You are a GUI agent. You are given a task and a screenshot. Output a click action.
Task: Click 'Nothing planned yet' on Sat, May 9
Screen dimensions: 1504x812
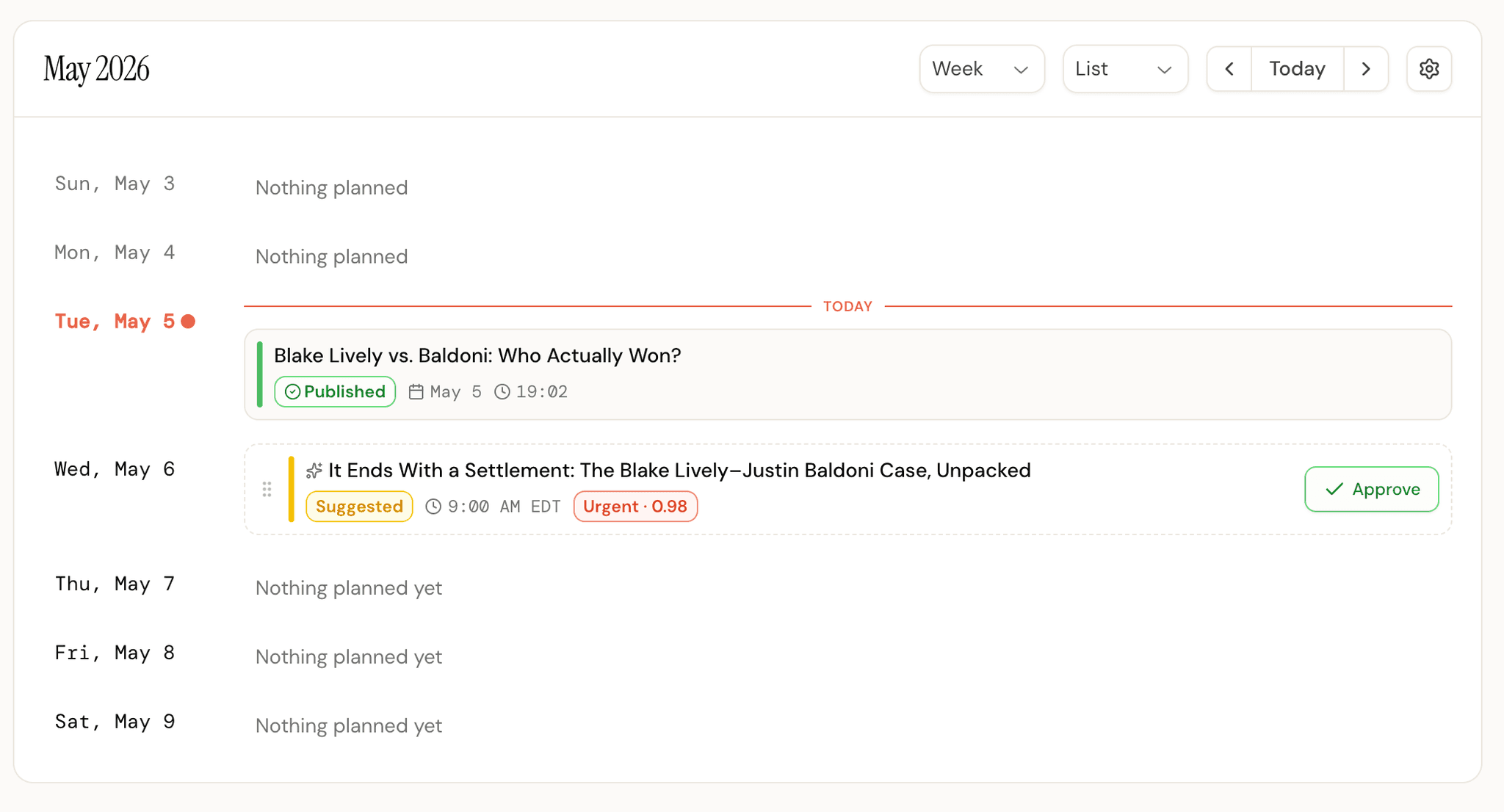(349, 726)
